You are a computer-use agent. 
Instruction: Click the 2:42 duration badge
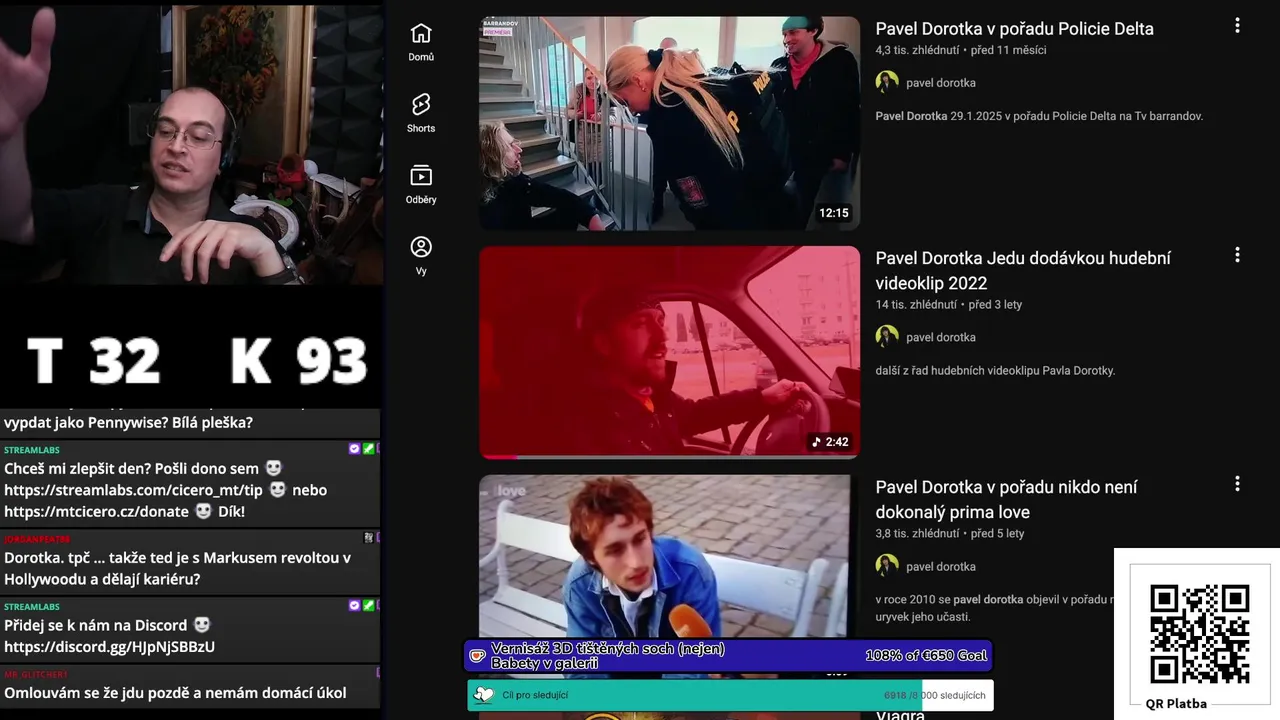831,442
